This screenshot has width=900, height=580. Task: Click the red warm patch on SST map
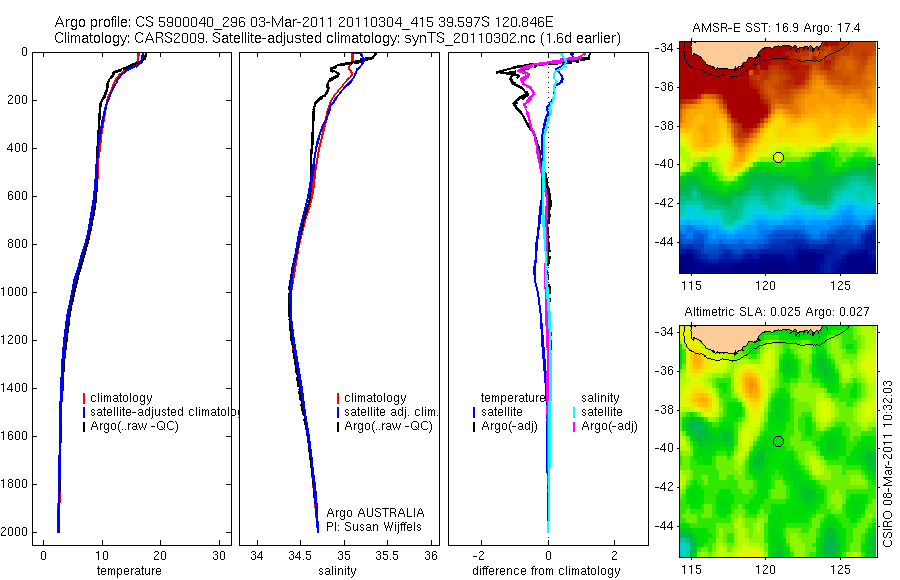[x=740, y=98]
